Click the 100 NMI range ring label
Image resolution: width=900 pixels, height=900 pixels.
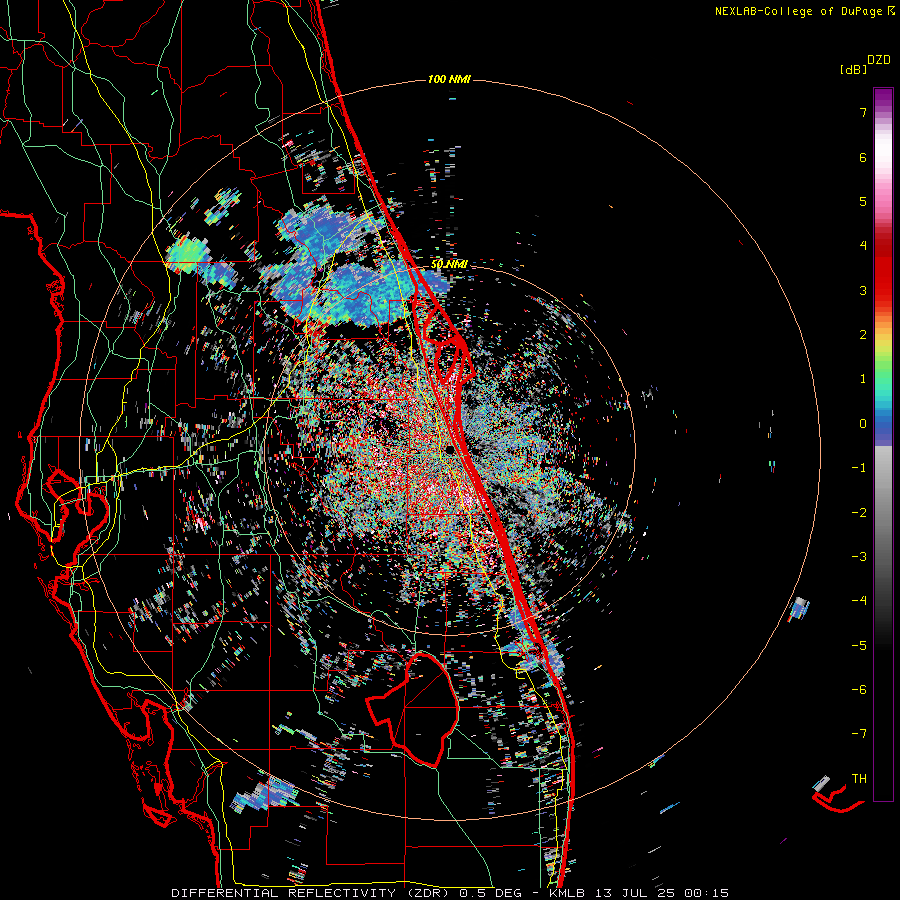click(449, 79)
